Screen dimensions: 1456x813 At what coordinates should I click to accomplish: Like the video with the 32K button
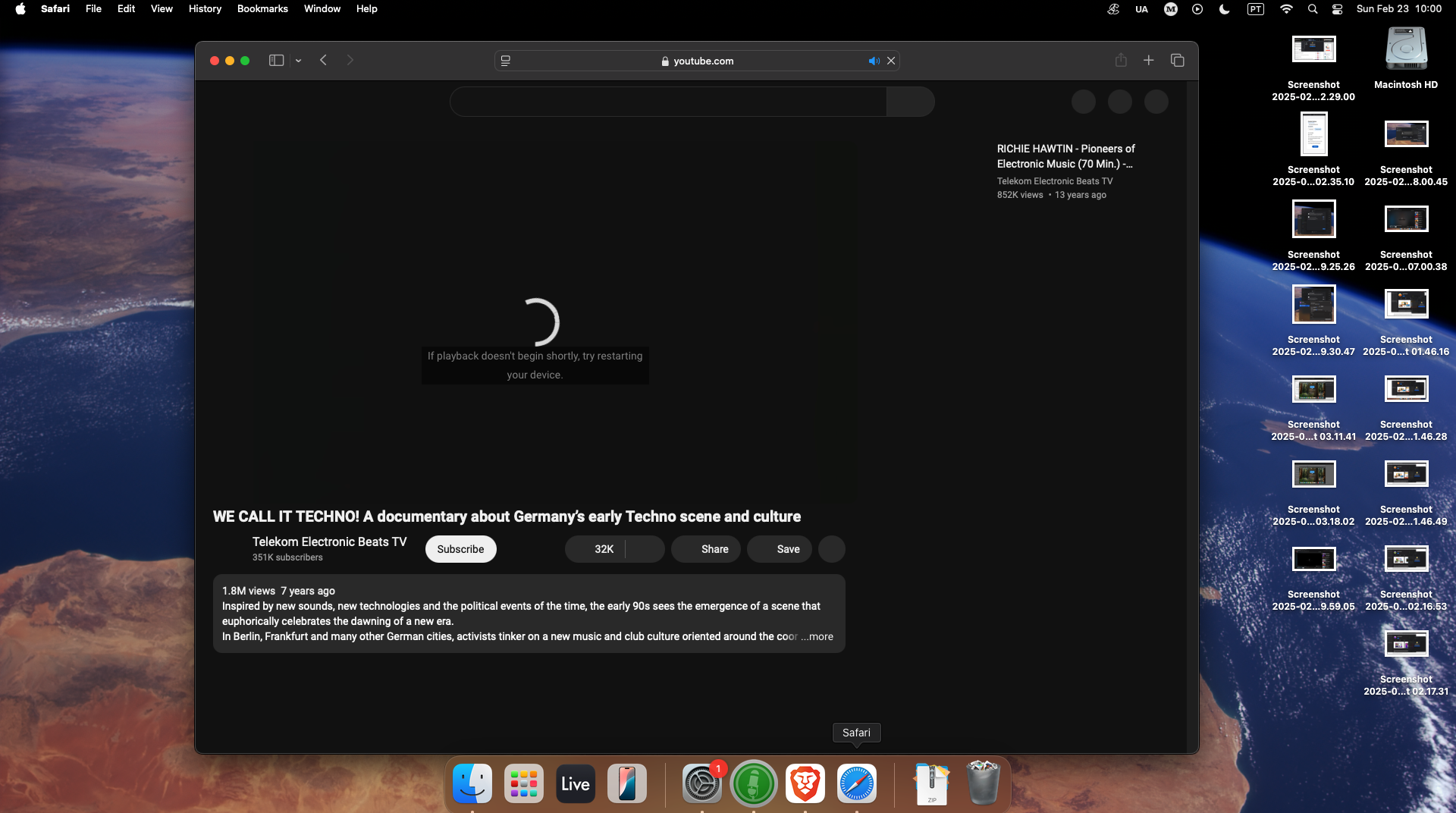point(595,549)
